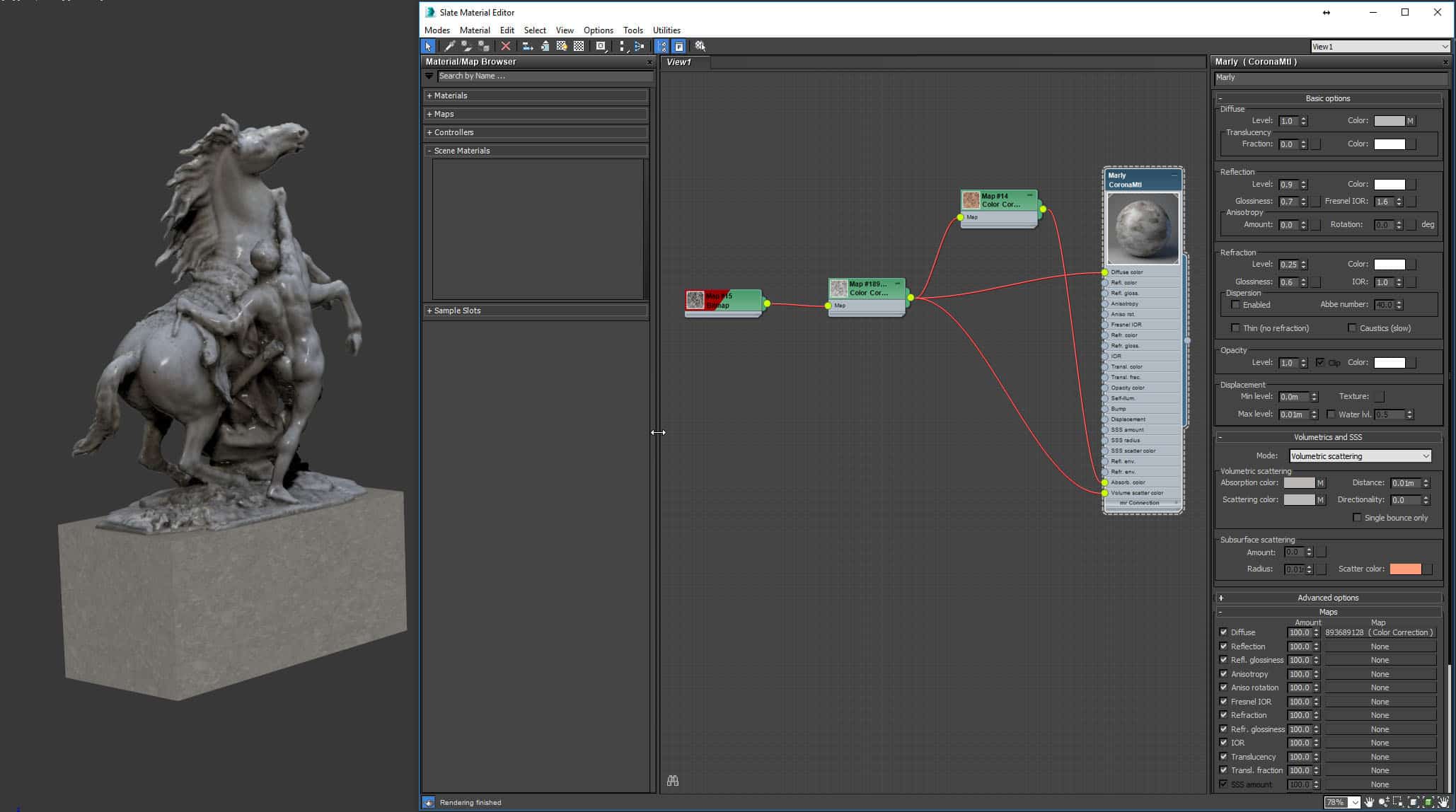Image resolution: width=1456 pixels, height=812 pixels.
Task: Open the Utilities menu
Action: pyautogui.click(x=666, y=30)
